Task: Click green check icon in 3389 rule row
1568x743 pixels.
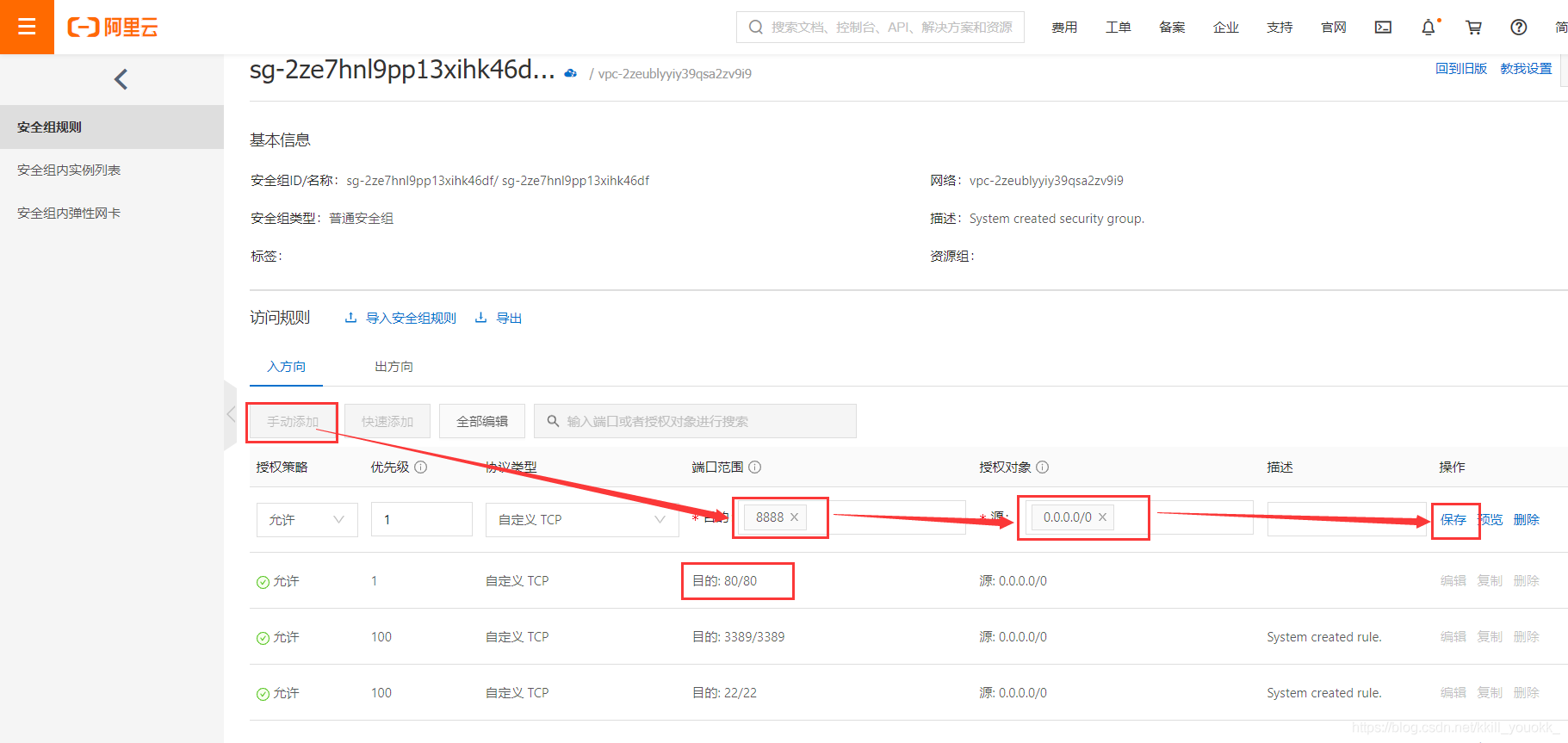Action: [x=263, y=638]
